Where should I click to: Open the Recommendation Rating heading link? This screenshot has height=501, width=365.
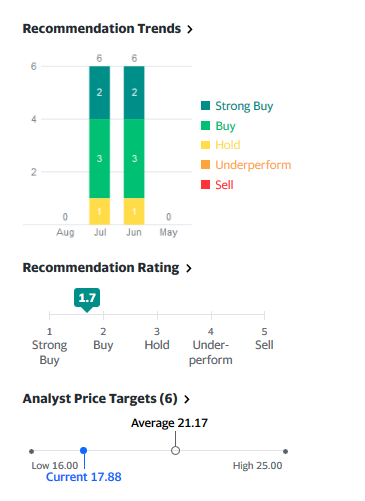pos(101,268)
